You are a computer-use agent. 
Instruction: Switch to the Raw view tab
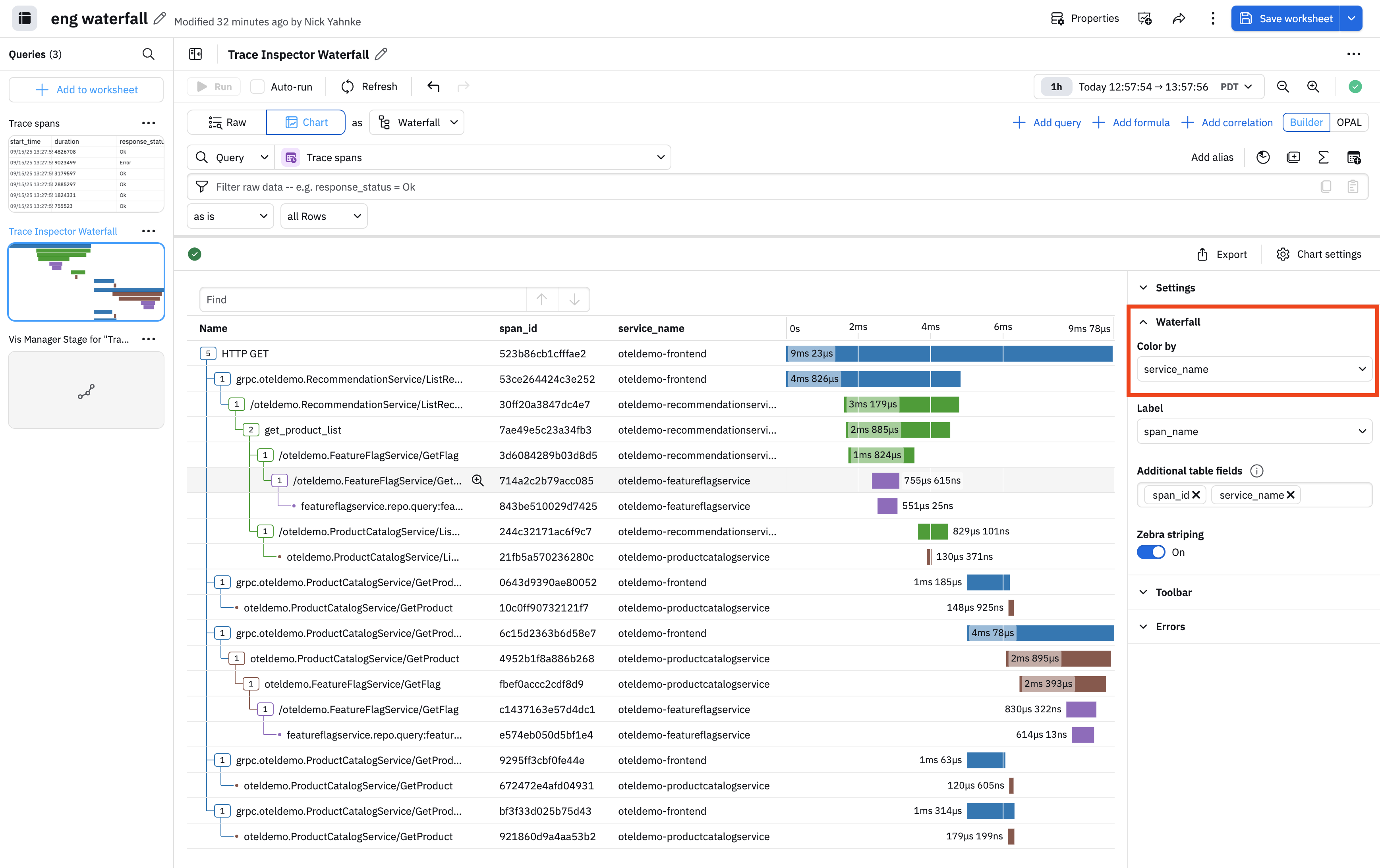[227, 123]
